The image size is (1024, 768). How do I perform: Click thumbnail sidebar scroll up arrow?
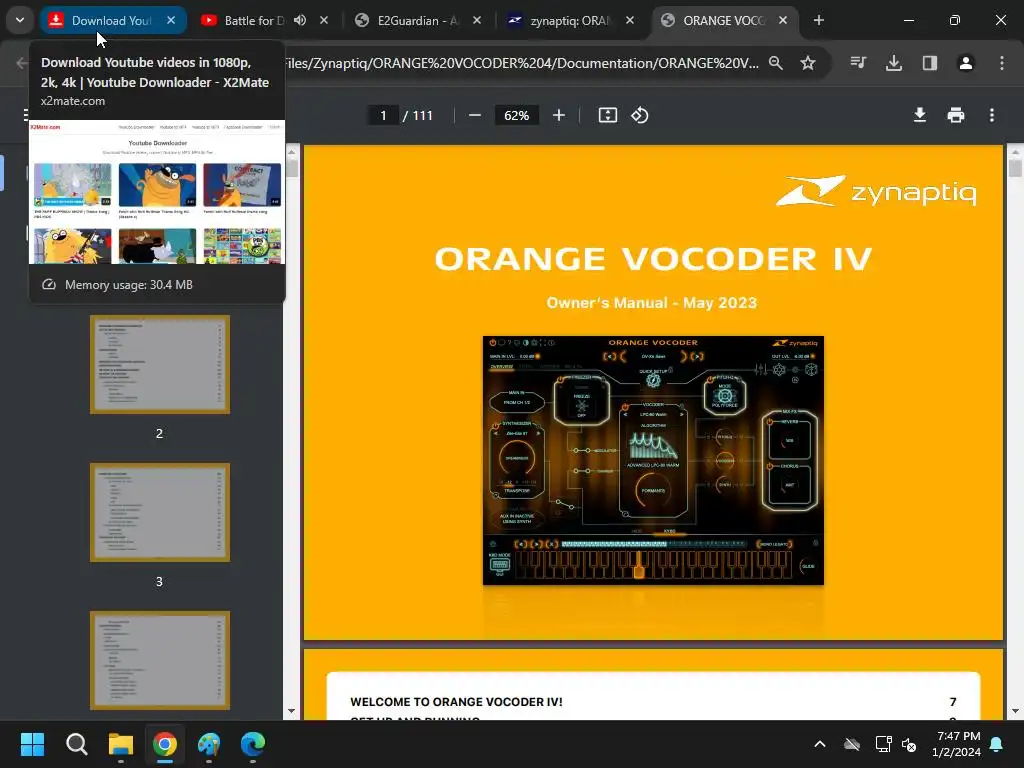pyautogui.click(x=291, y=152)
